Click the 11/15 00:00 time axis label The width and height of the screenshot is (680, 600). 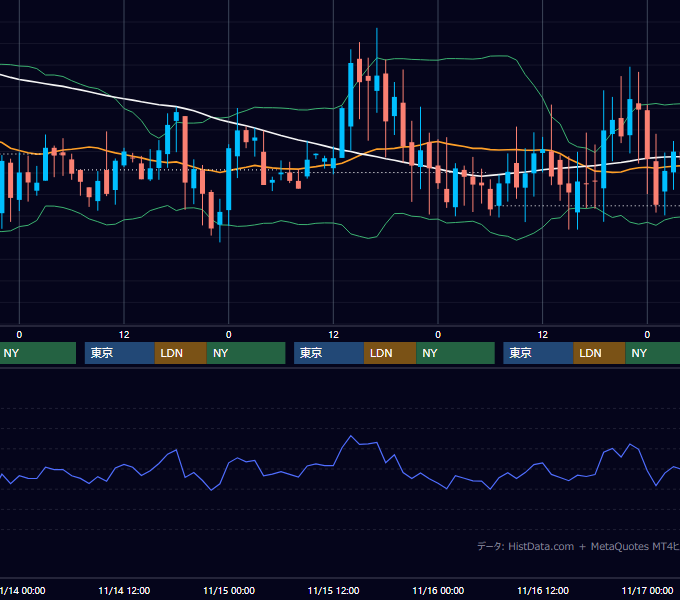click(x=229, y=590)
